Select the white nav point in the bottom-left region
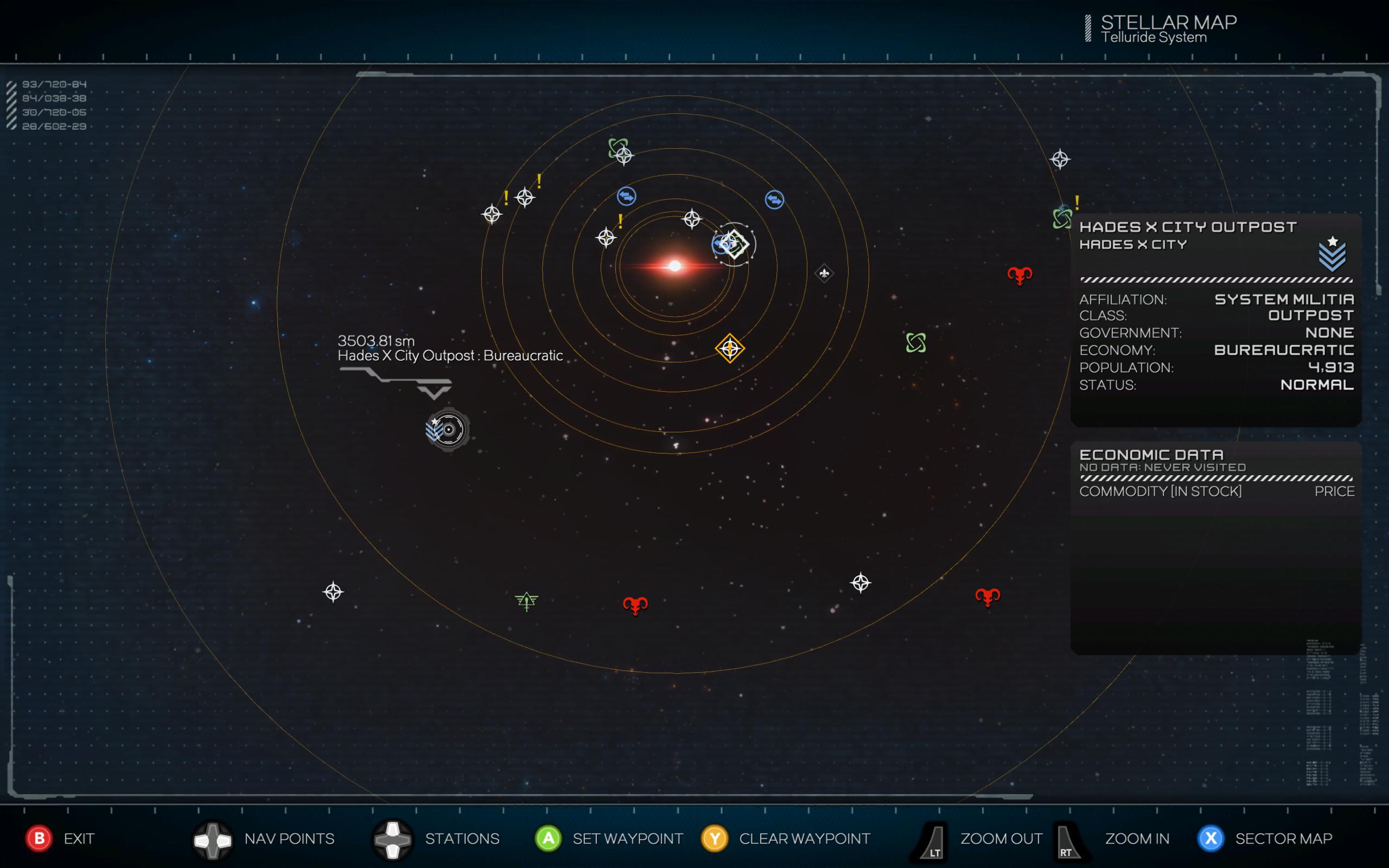Image resolution: width=1389 pixels, height=868 pixels. 335,591
